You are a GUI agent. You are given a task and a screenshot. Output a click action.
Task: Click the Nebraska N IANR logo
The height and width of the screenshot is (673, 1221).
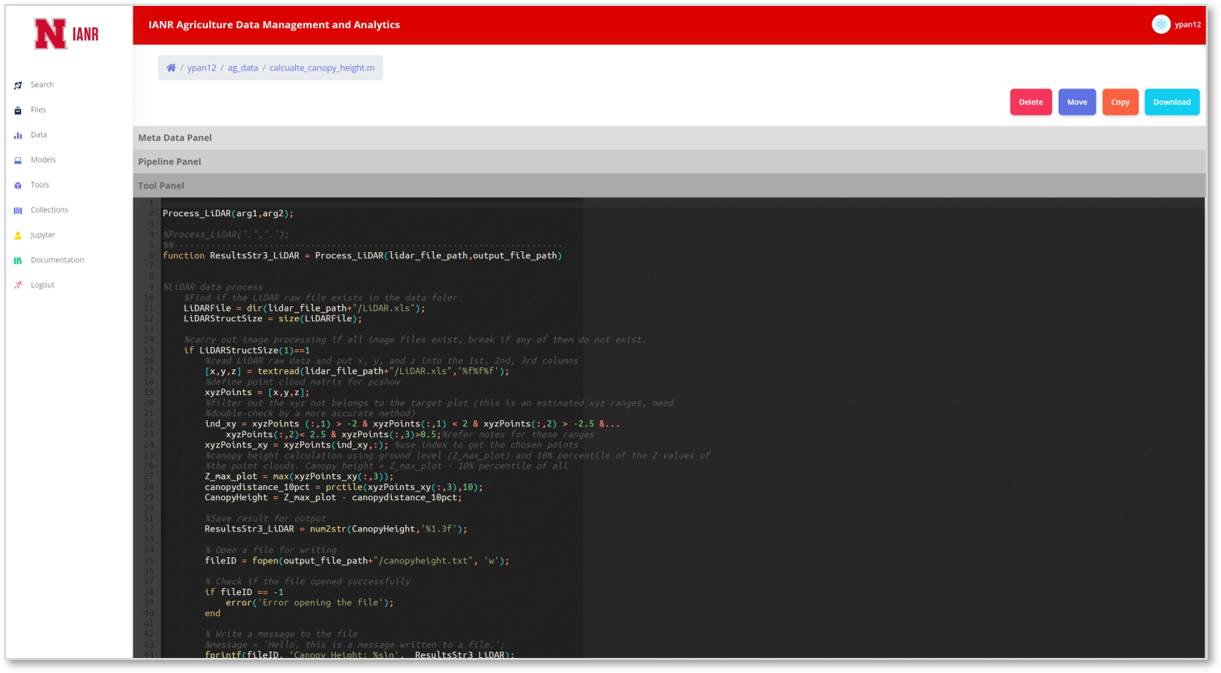coord(66,34)
